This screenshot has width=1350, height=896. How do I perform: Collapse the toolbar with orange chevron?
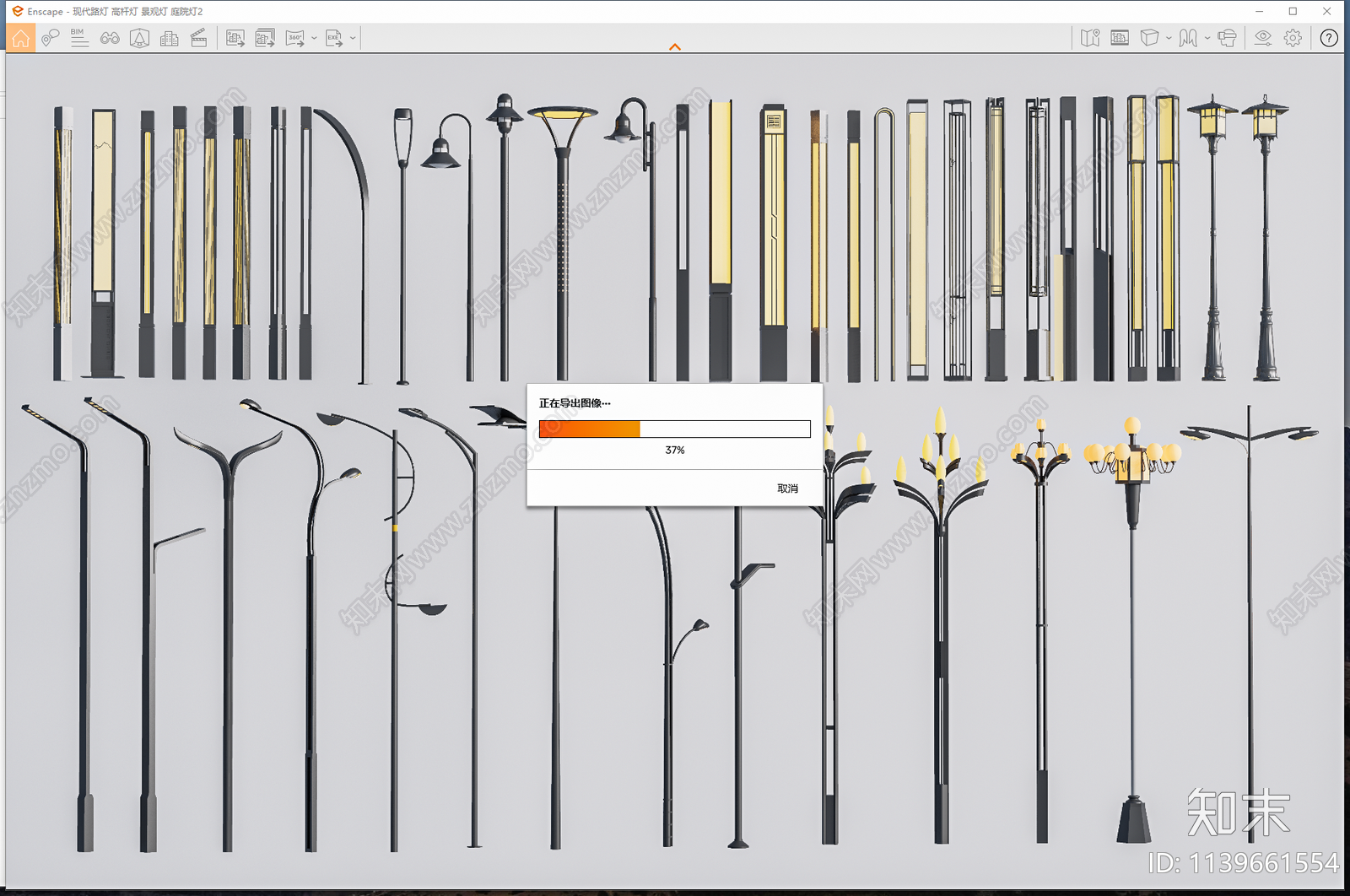(675, 47)
